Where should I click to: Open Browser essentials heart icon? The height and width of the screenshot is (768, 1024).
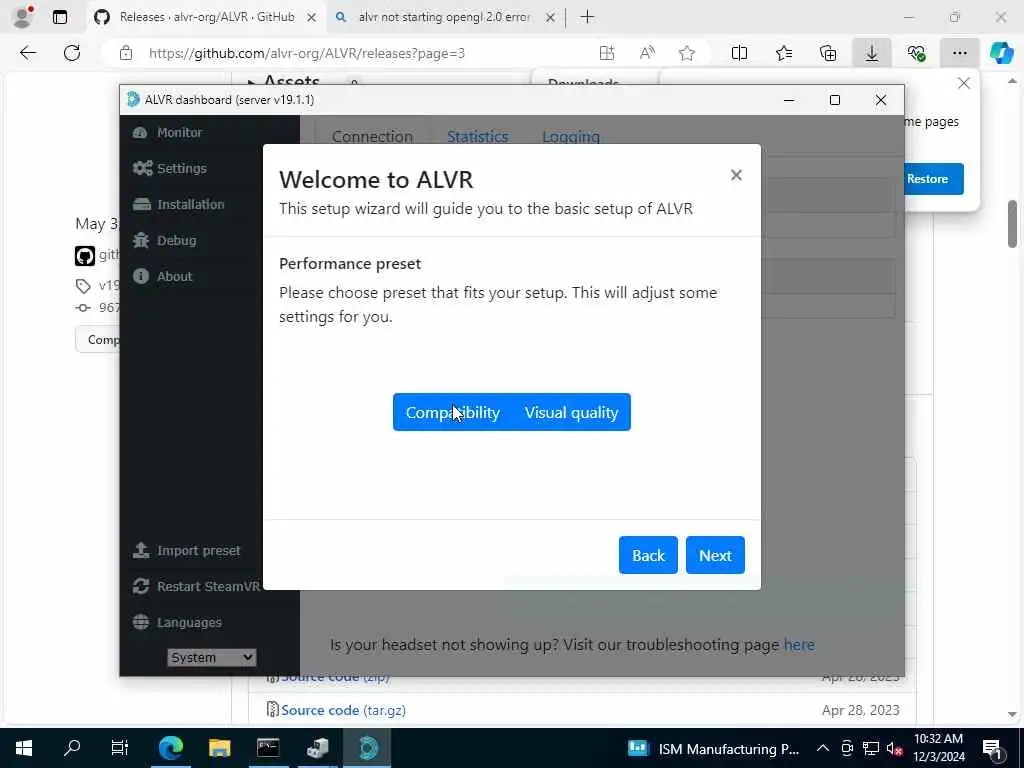(916, 54)
